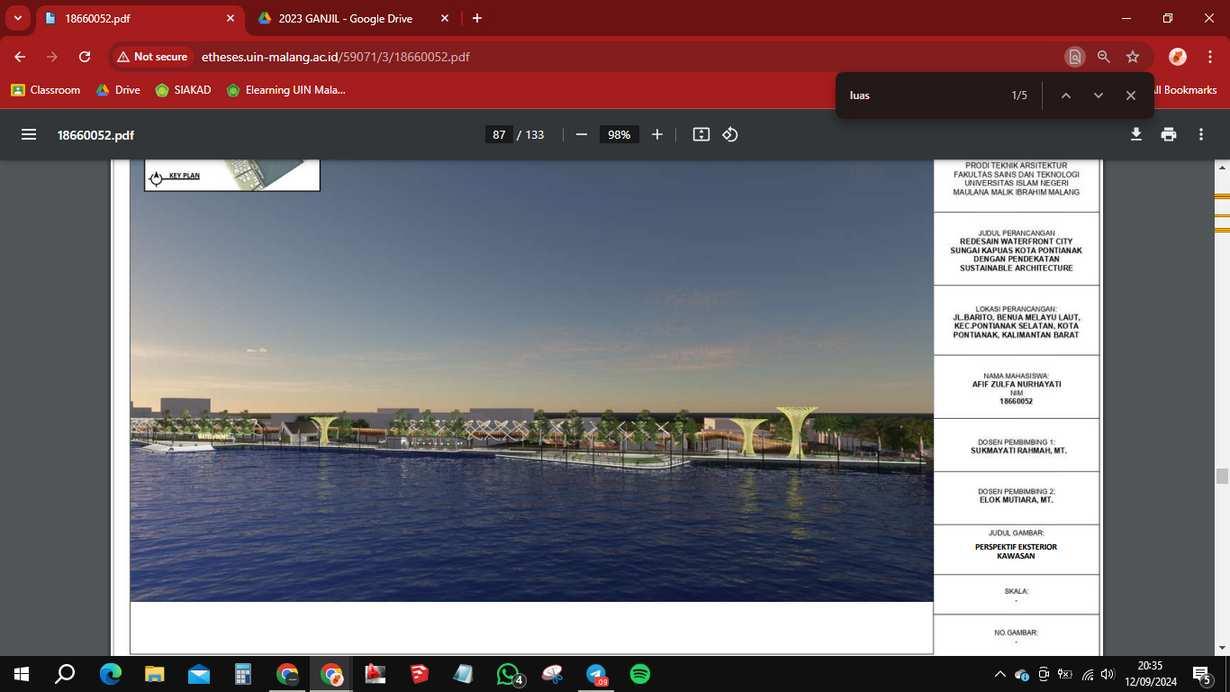This screenshot has width=1230, height=692.
Task: Click the browser forward arrow
Action: (52, 57)
